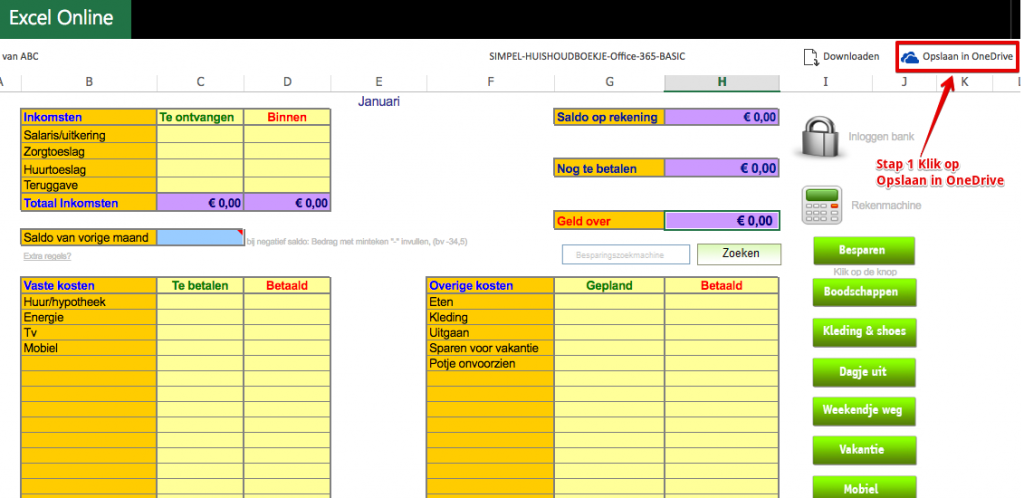1024x498 pixels.
Task: Select column C header
Action: [200, 82]
